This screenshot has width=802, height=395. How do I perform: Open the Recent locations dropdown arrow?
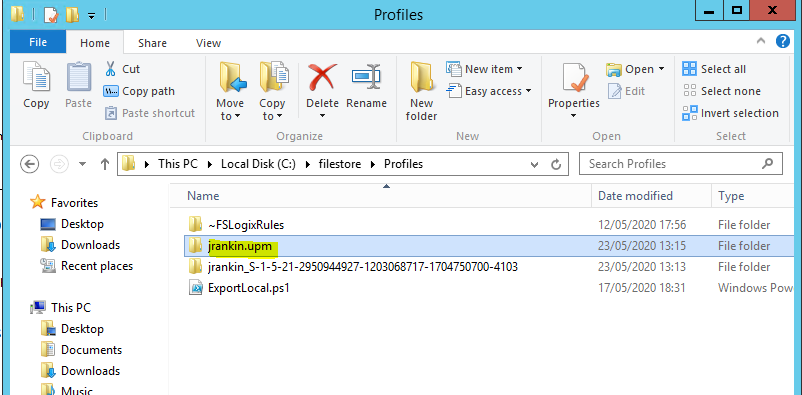[83, 164]
